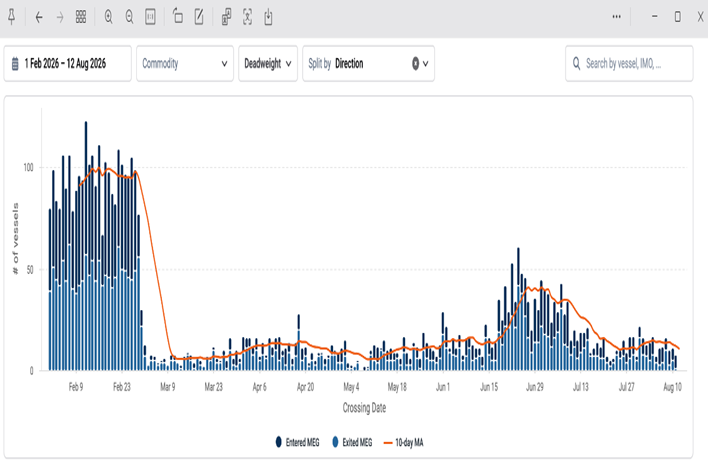
Task: Maximize the viewer window
Action: click(678, 17)
